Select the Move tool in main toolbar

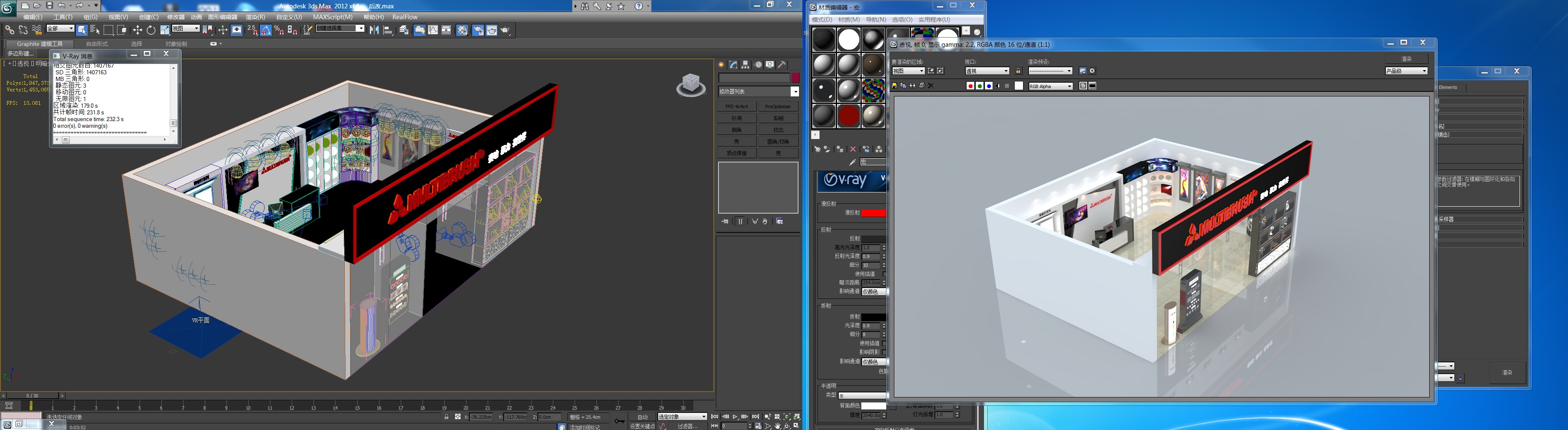[x=137, y=29]
